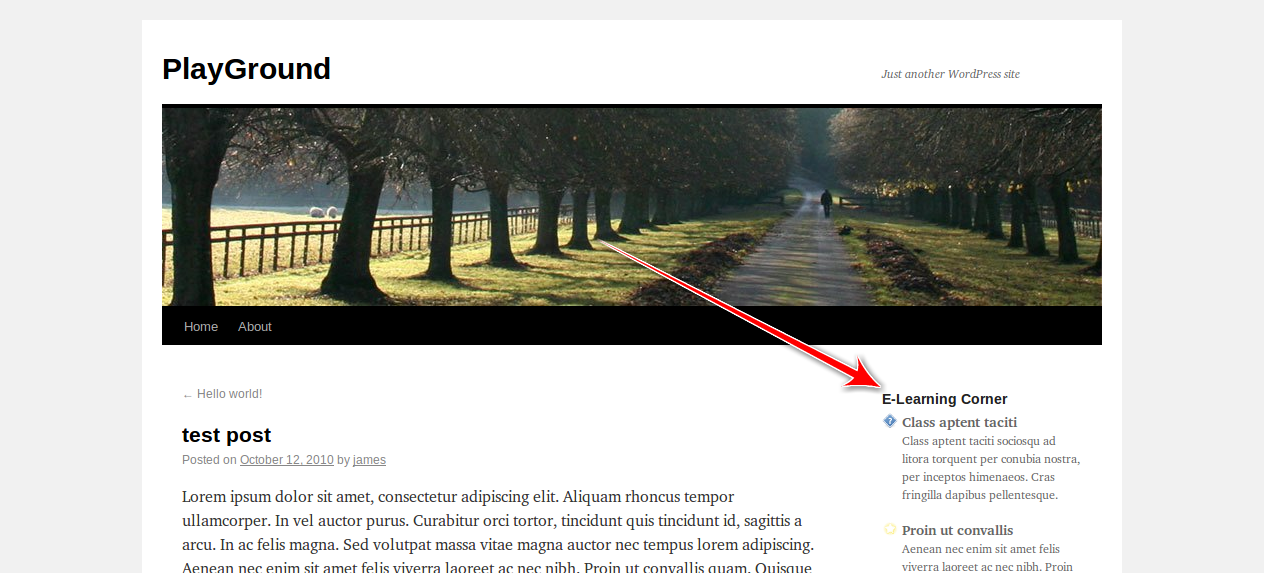Open the Proin ut convallis entry

click(957, 530)
